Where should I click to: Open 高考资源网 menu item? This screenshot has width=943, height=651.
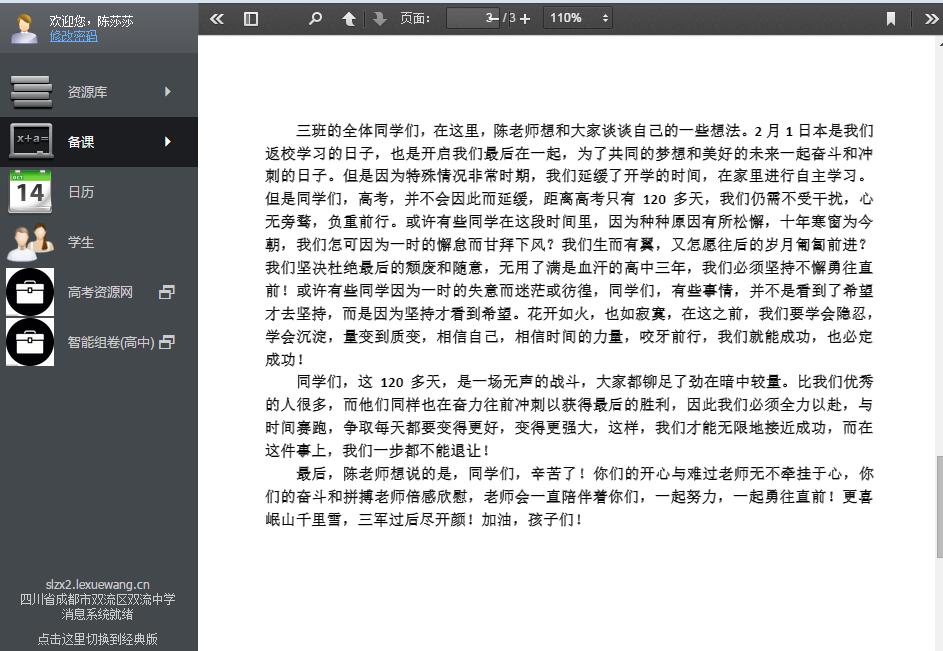pos(99,292)
